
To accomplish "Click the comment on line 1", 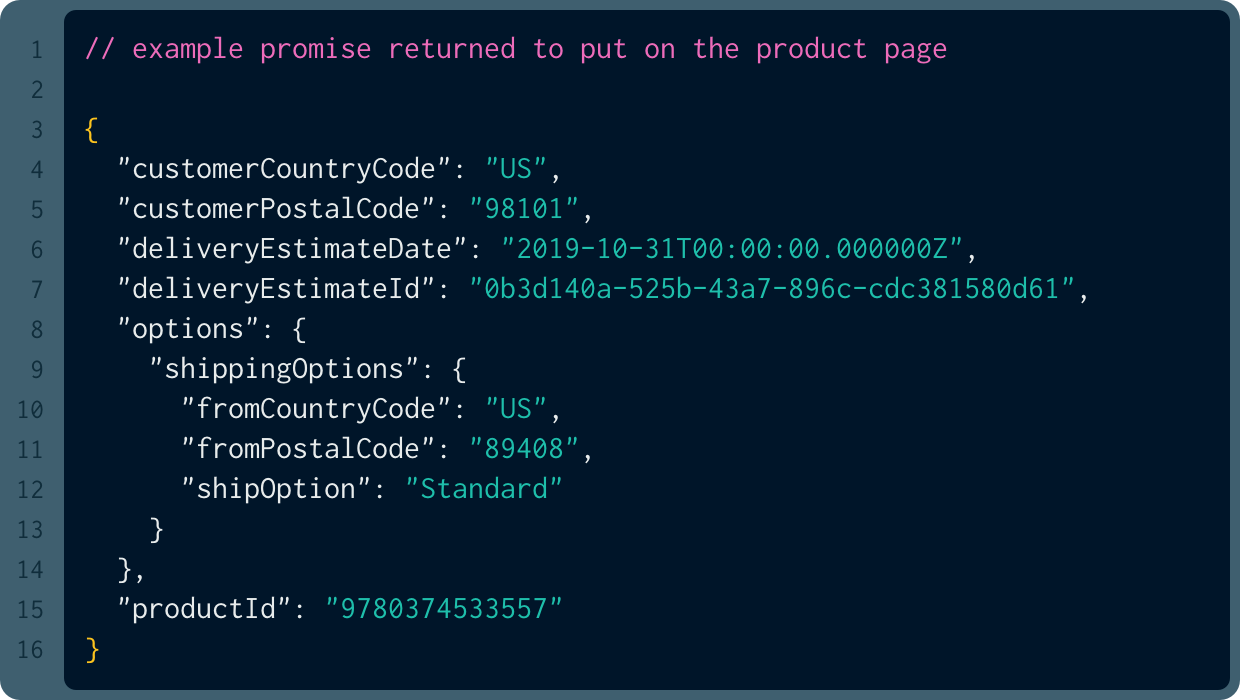I will click(516, 49).
